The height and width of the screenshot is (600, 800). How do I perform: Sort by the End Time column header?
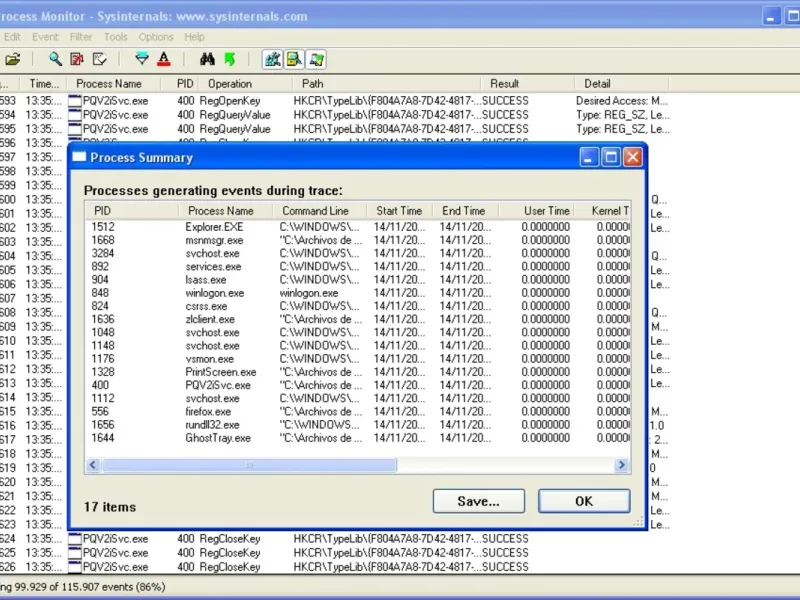[x=465, y=211]
